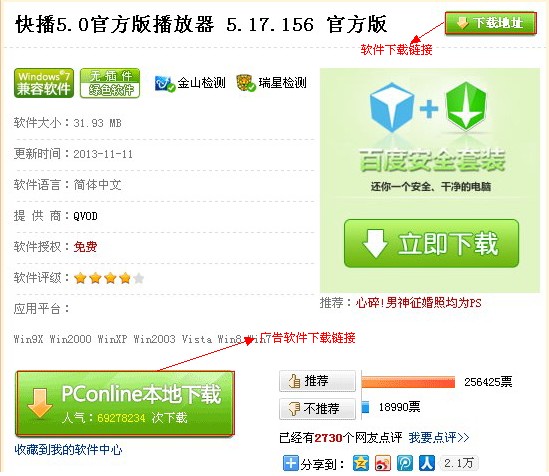Click the blue cube icon in ad
This screenshot has width=549, height=476.
pos(392,107)
